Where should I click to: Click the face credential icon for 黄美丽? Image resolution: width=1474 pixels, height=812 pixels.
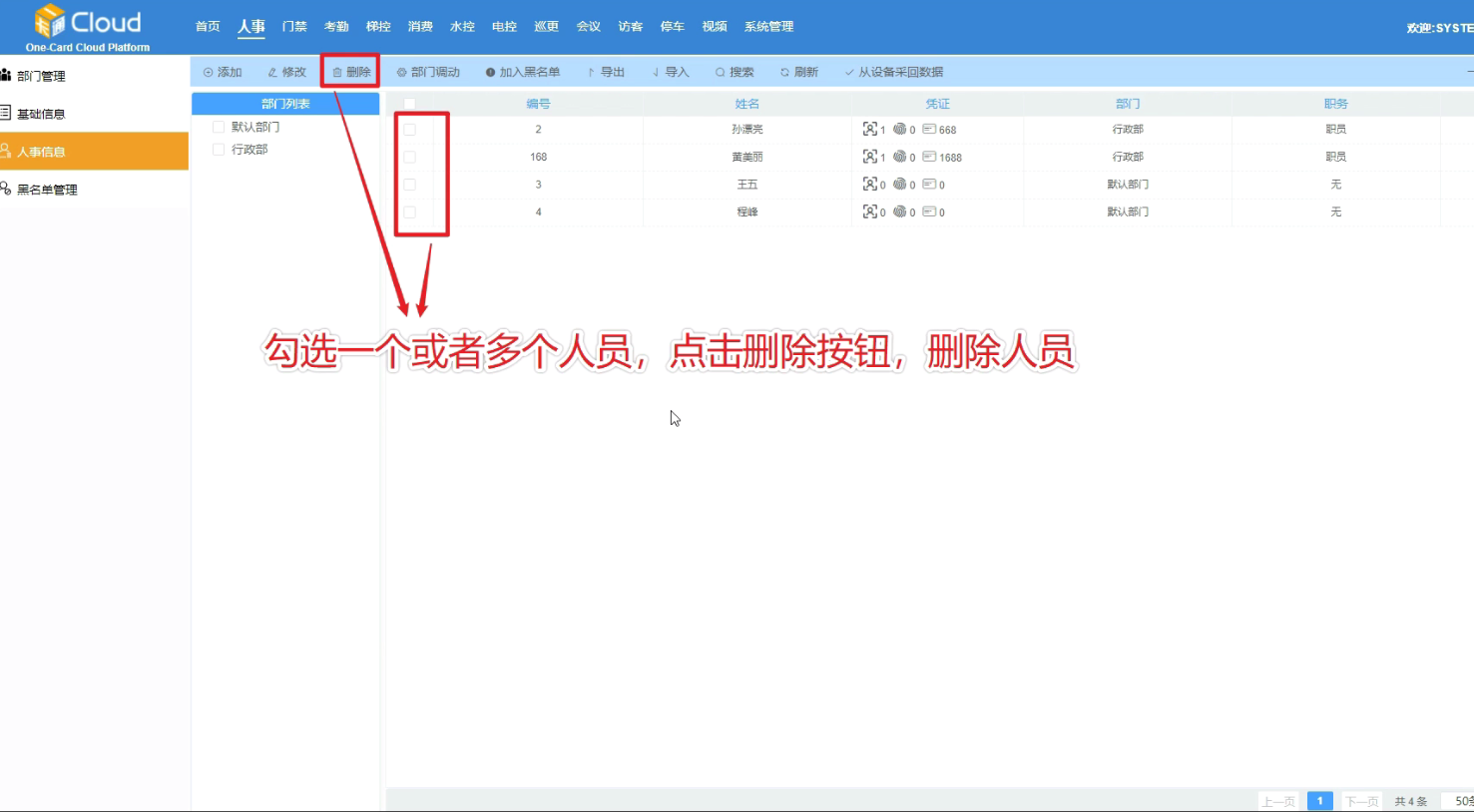coord(870,157)
